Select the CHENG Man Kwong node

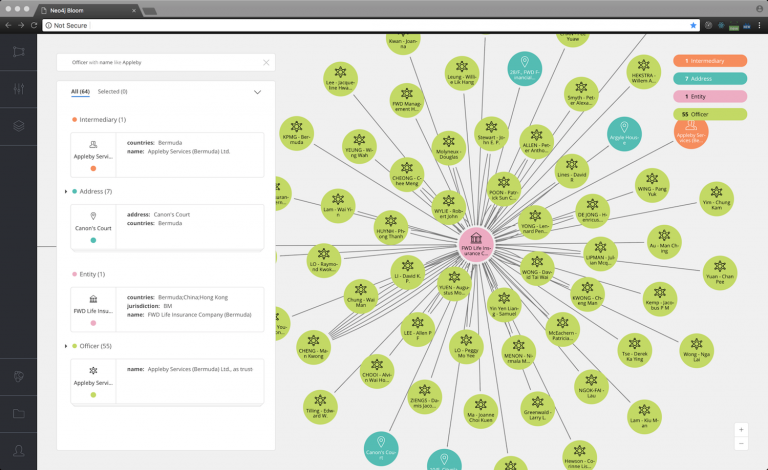coord(313,347)
